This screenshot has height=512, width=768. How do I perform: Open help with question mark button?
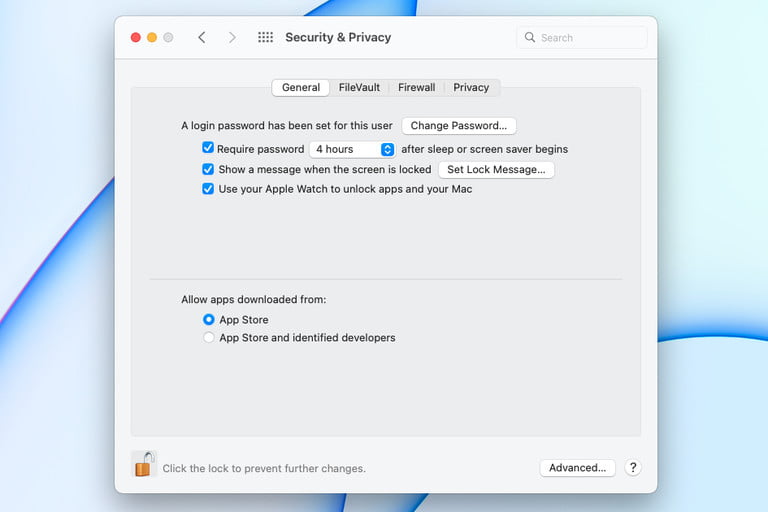pyautogui.click(x=633, y=468)
